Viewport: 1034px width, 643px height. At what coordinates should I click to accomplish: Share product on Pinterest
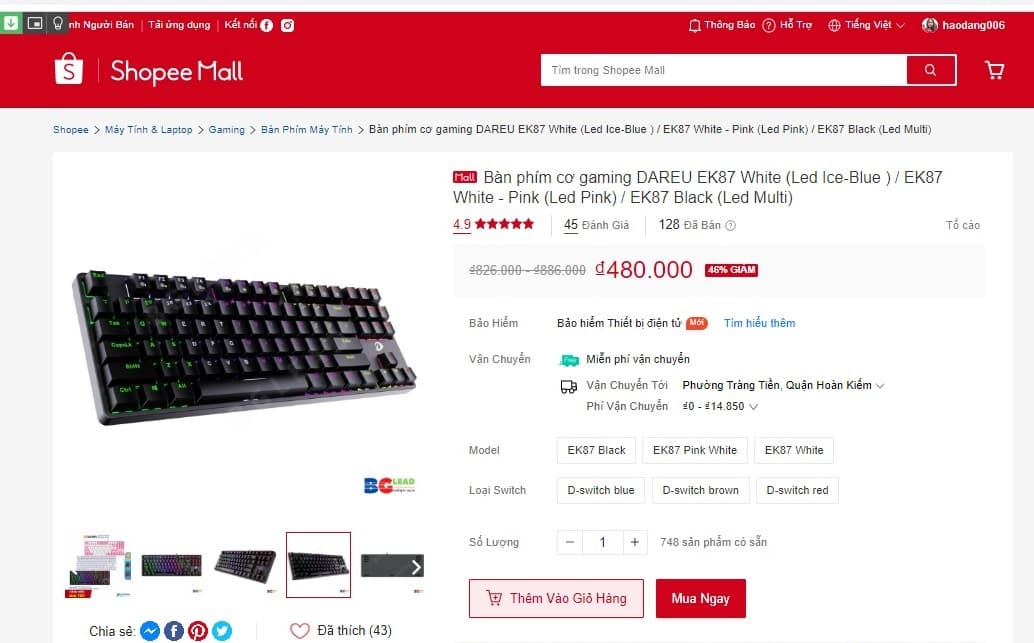[198, 631]
